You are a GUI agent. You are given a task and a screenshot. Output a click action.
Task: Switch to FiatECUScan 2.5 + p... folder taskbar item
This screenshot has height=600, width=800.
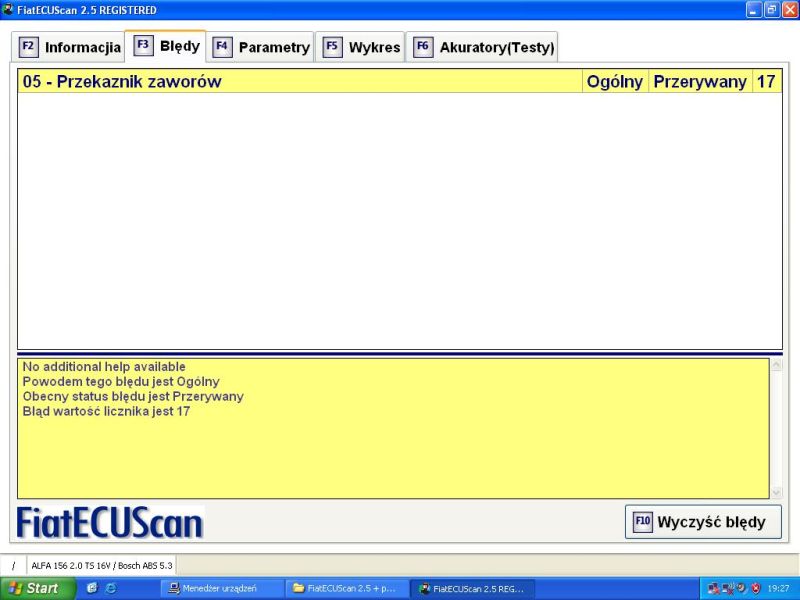[x=347, y=588]
